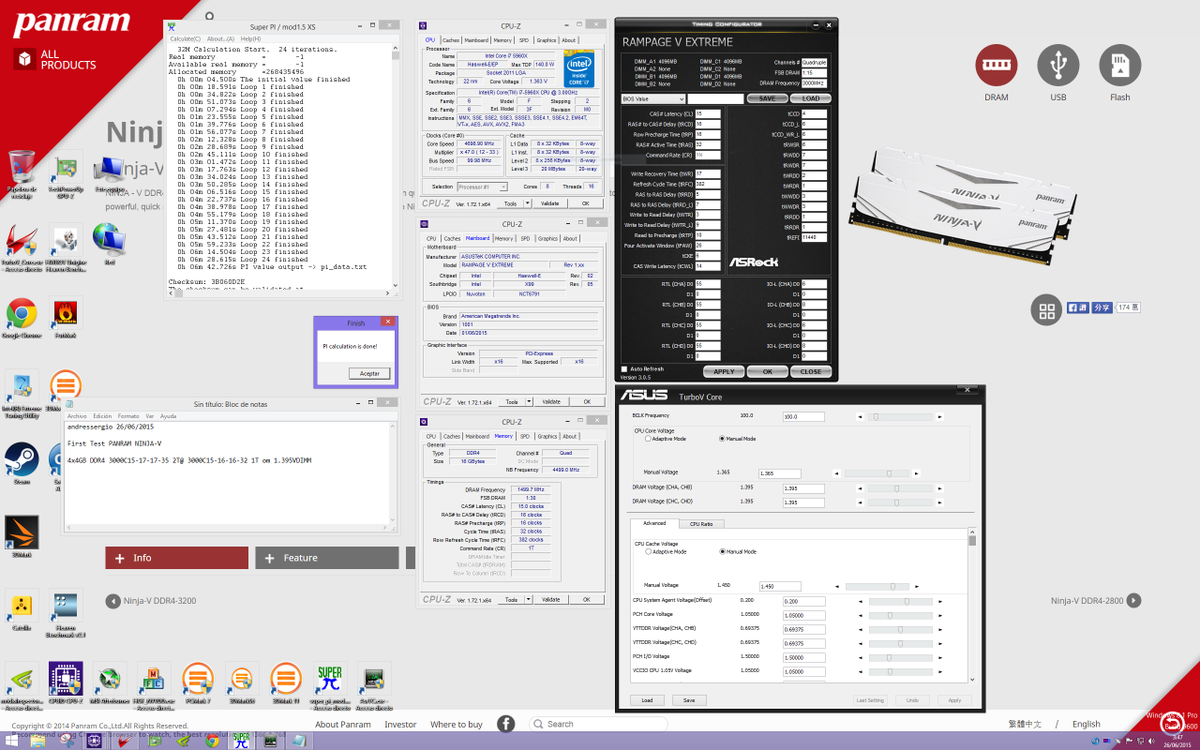1200x750 pixels.
Task: Switch to Caches tab in top CPU-Z window
Action: coord(451,40)
